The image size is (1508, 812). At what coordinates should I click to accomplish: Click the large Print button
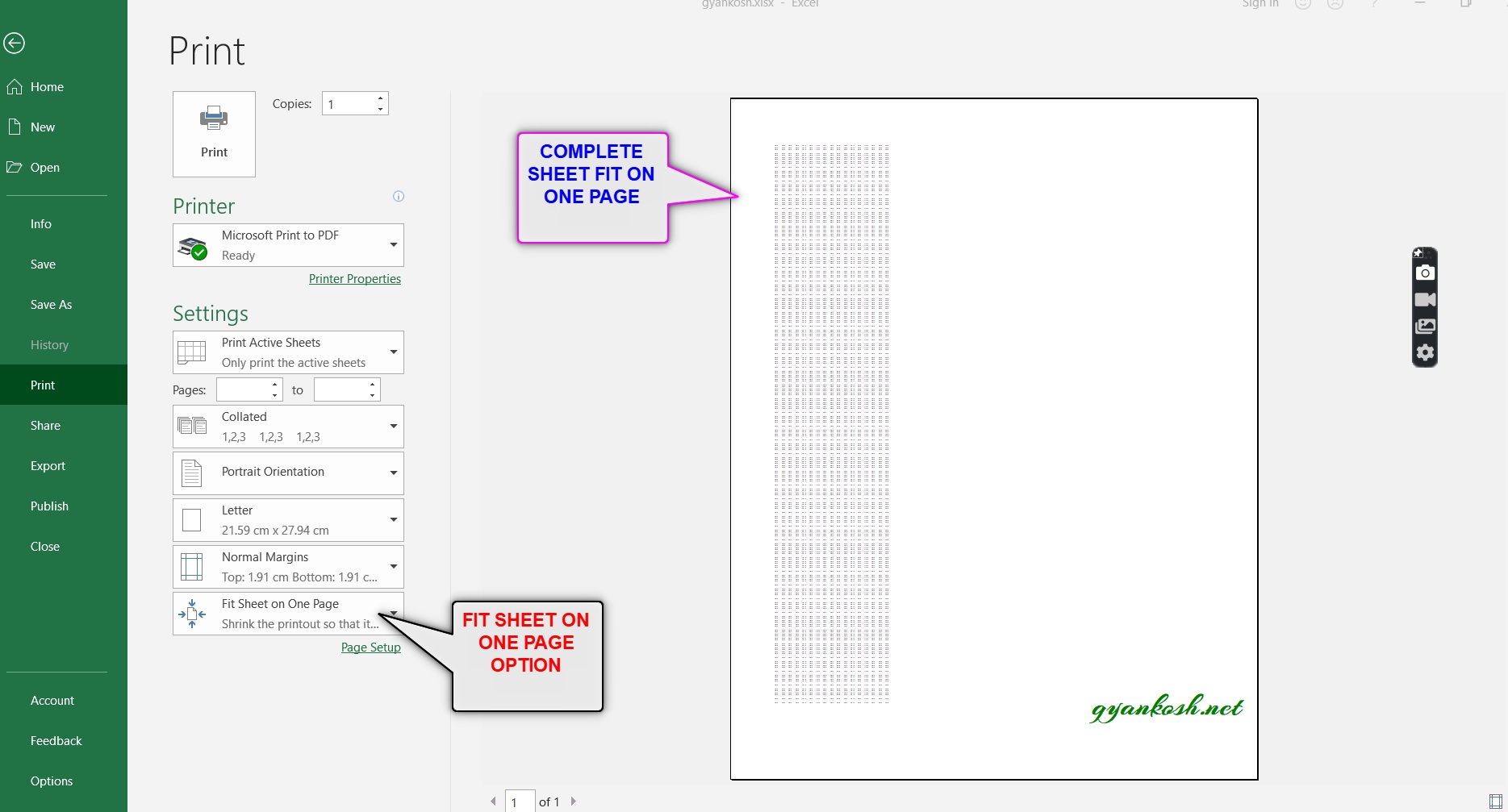click(214, 134)
